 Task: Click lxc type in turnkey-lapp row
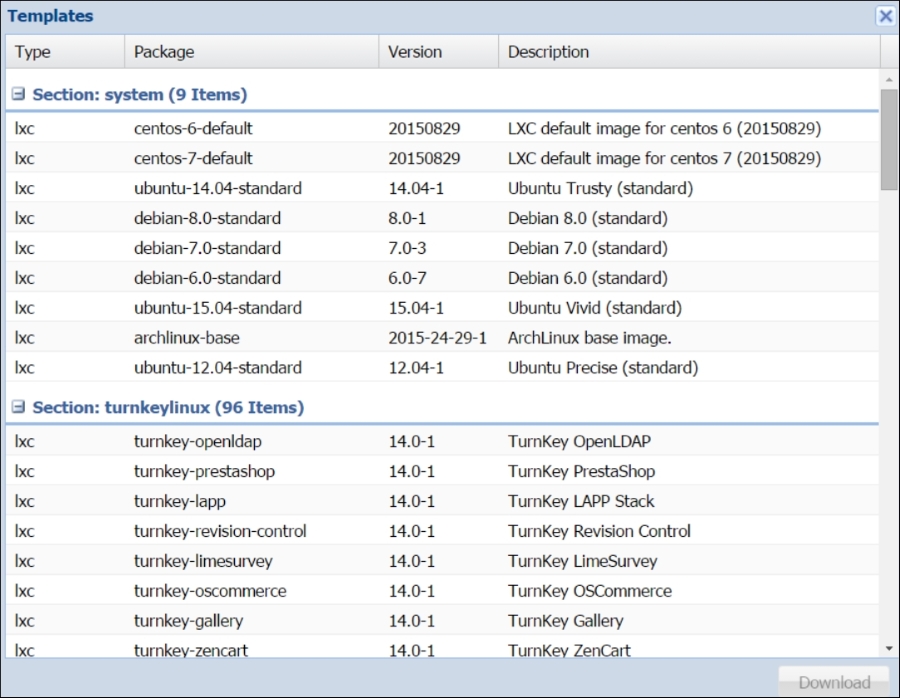[x=25, y=501]
